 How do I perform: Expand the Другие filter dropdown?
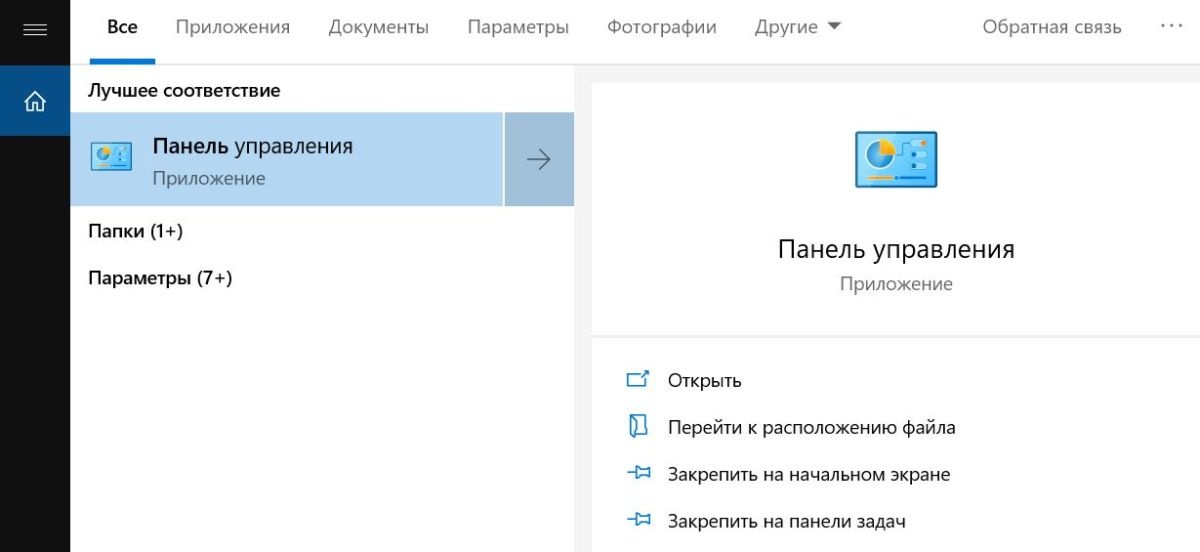[797, 27]
